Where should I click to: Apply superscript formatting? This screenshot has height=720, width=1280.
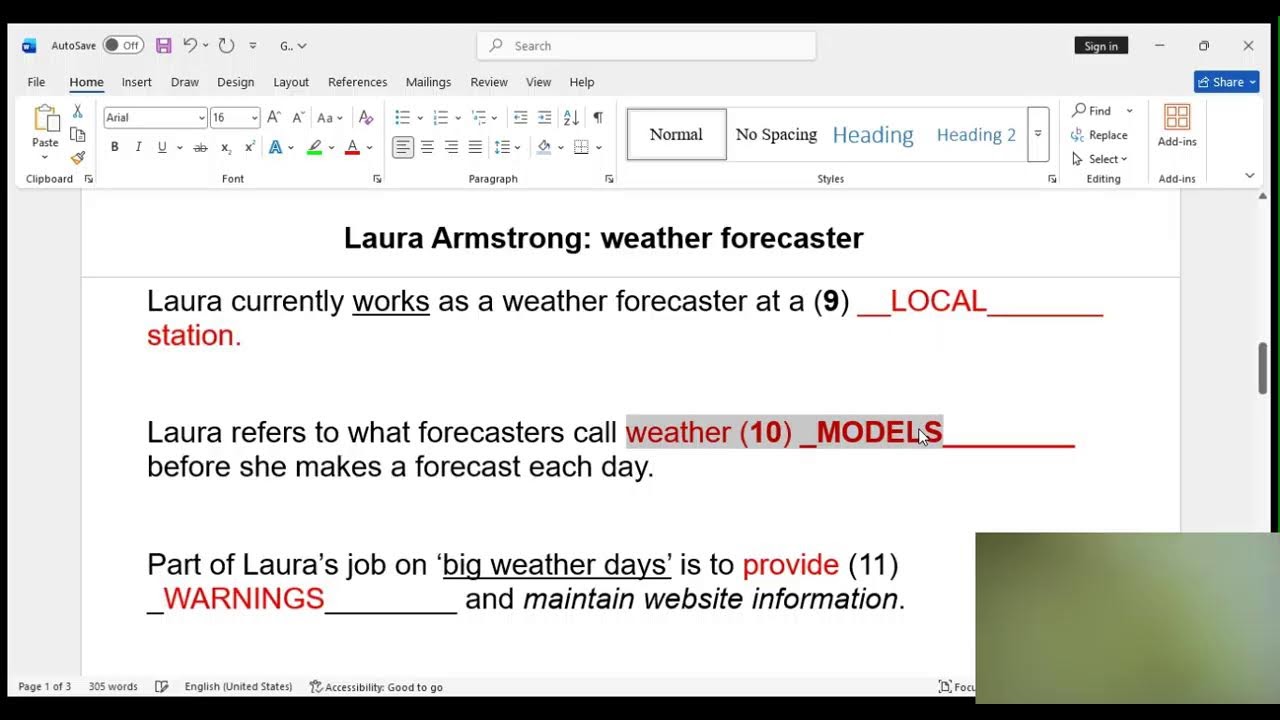[250, 147]
